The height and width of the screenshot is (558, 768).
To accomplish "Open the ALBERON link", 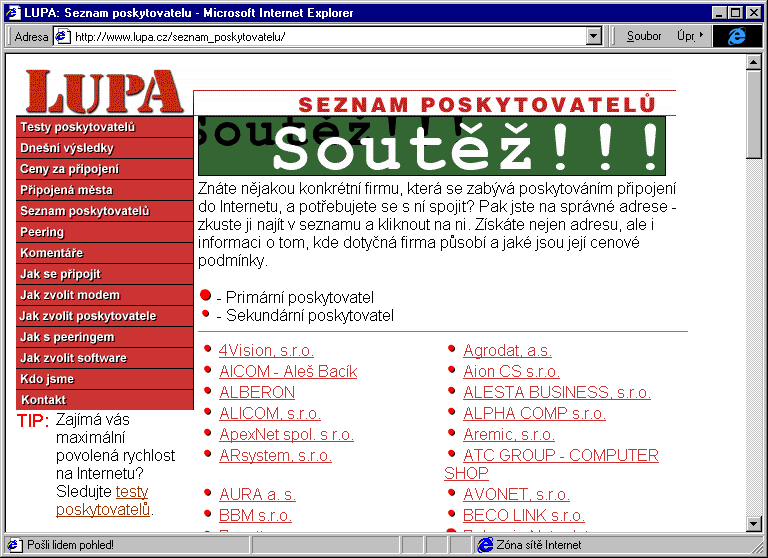I will click(257, 392).
